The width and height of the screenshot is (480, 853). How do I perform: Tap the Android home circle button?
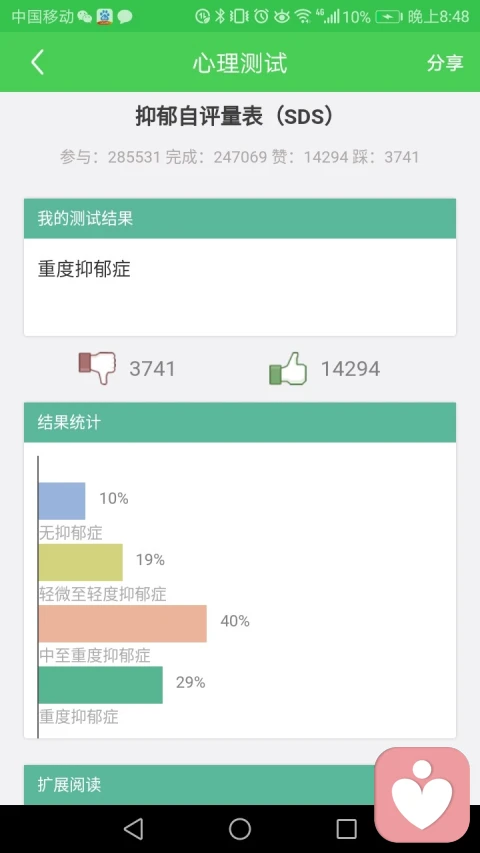tap(240, 829)
